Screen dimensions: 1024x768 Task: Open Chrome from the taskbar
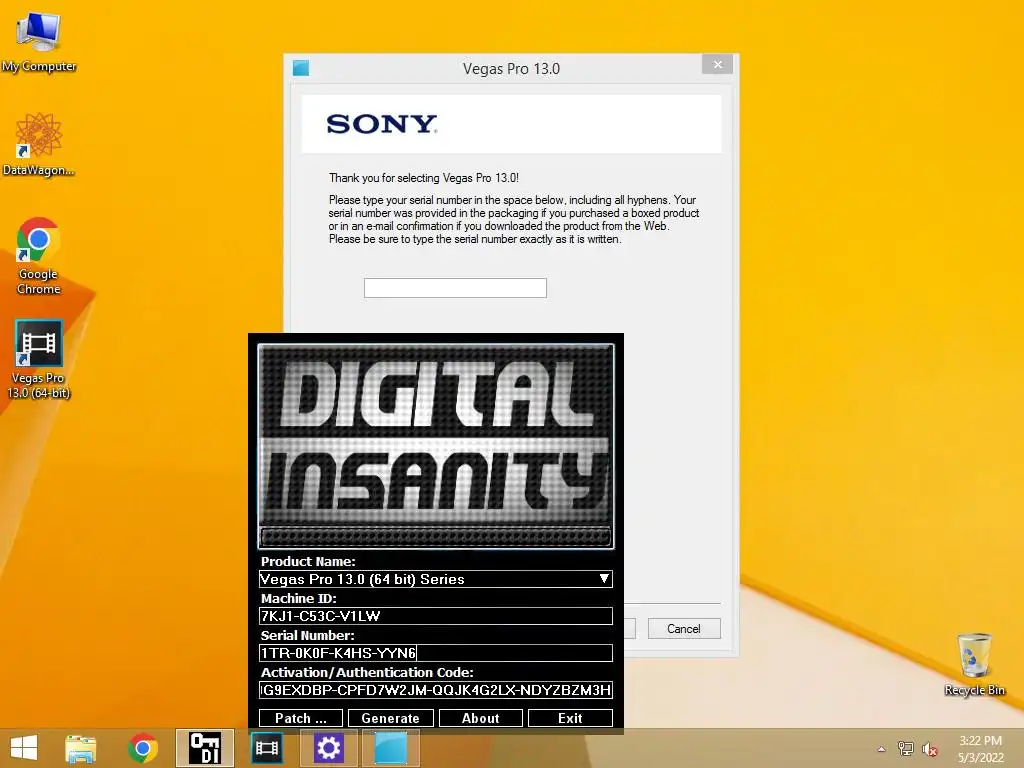click(x=142, y=748)
